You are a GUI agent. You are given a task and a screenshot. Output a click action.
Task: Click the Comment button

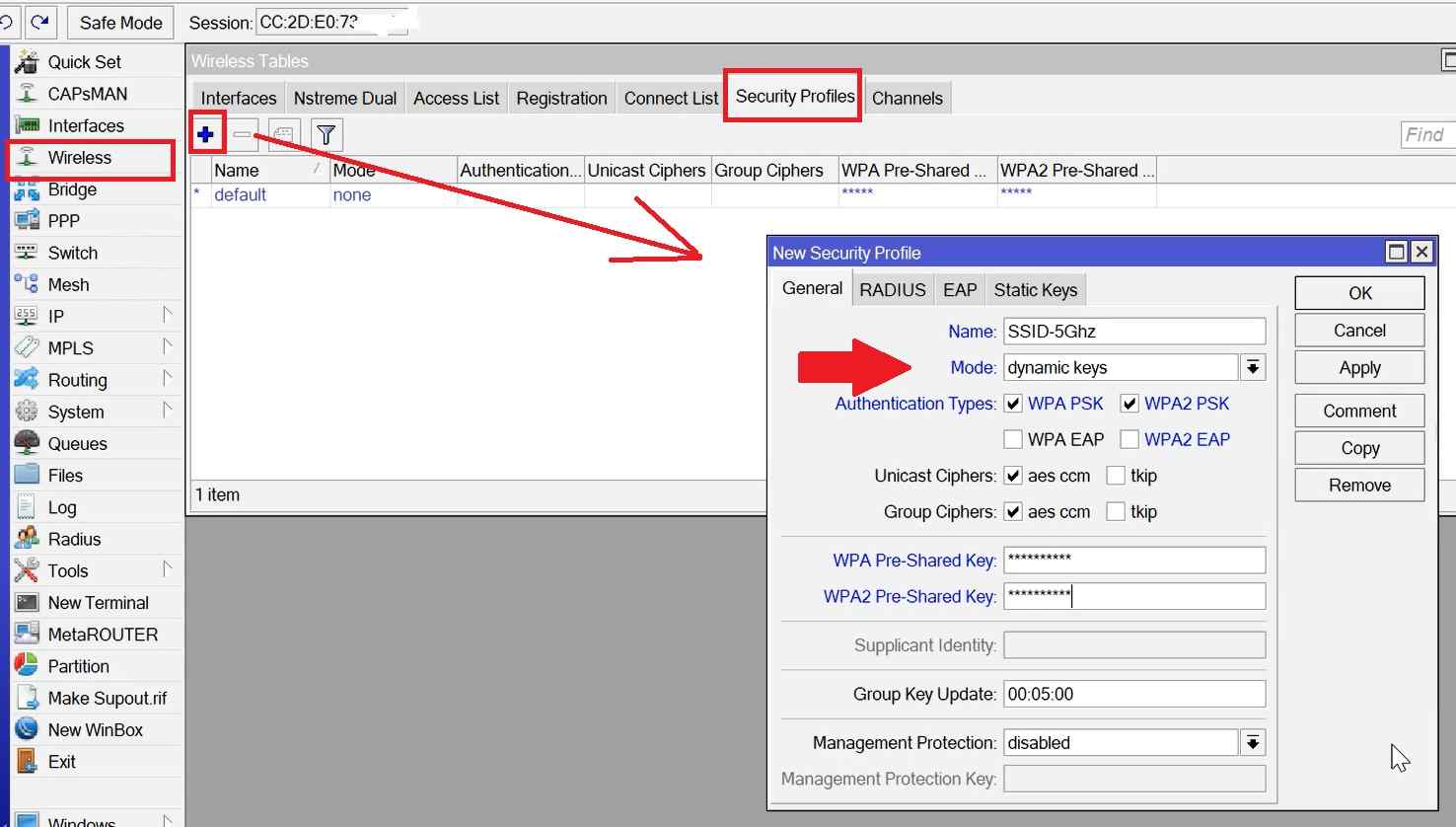[1359, 411]
